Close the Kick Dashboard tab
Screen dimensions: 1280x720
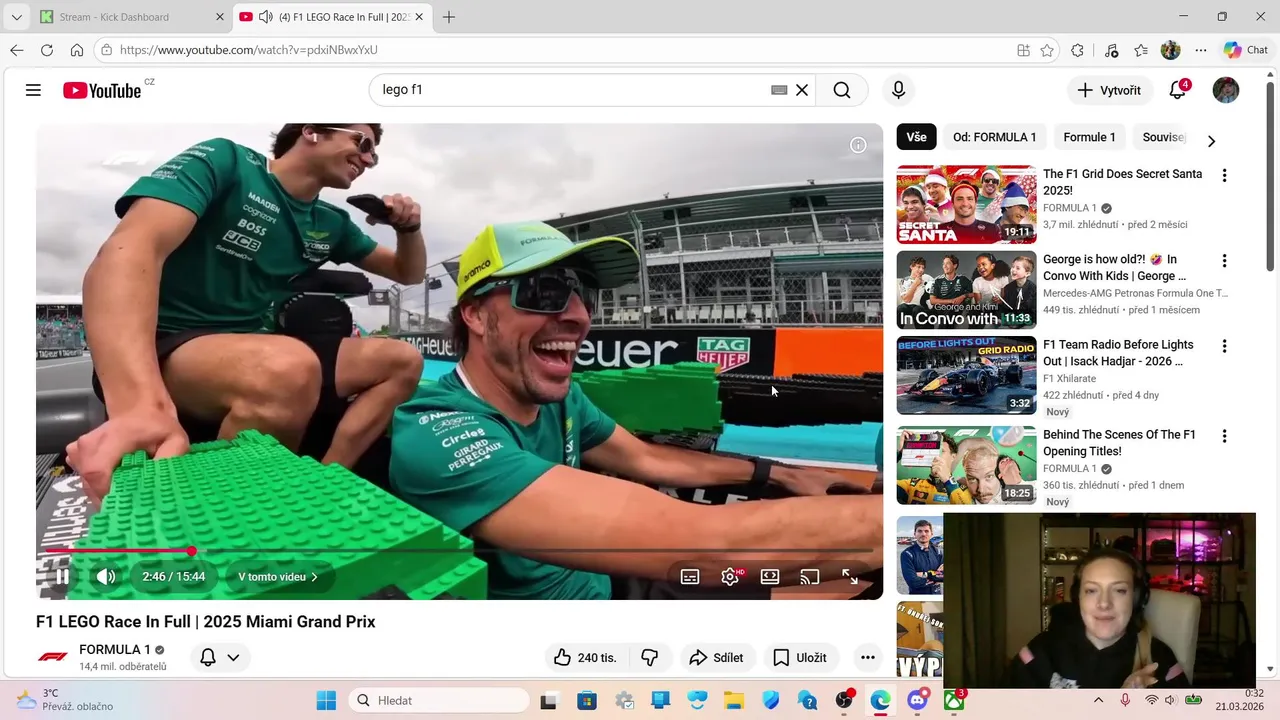pos(220,17)
